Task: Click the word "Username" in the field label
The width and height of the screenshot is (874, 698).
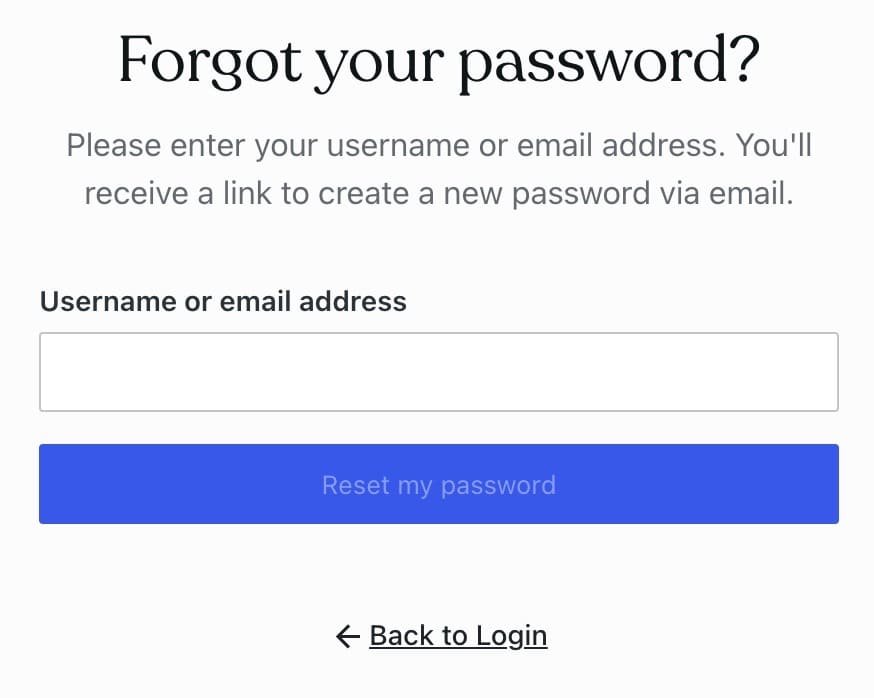Action: point(108,301)
